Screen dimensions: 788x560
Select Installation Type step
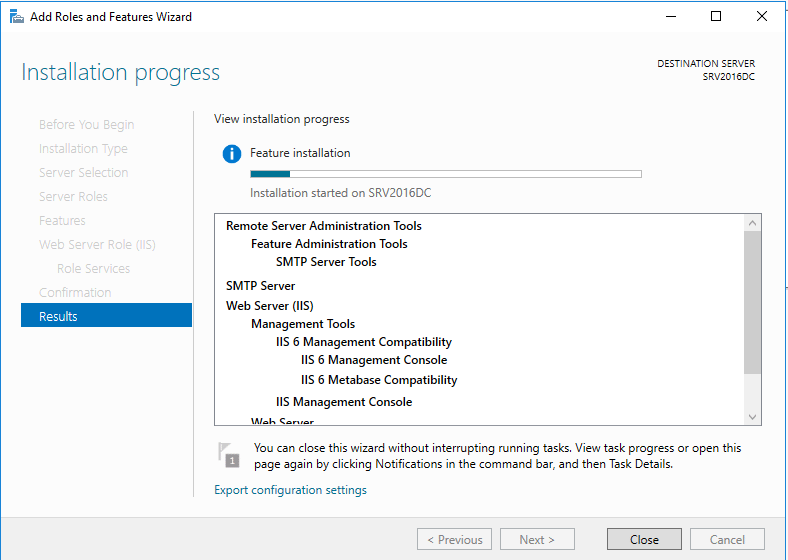coord(83,148)
